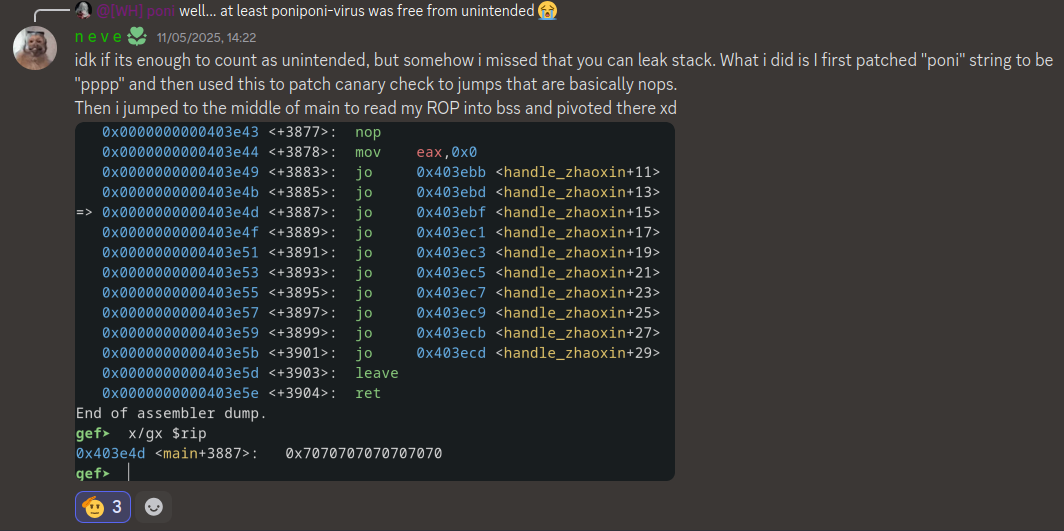Open the add reaction smiley button
Screen dimensions: 1064x531
coord(154,507)
